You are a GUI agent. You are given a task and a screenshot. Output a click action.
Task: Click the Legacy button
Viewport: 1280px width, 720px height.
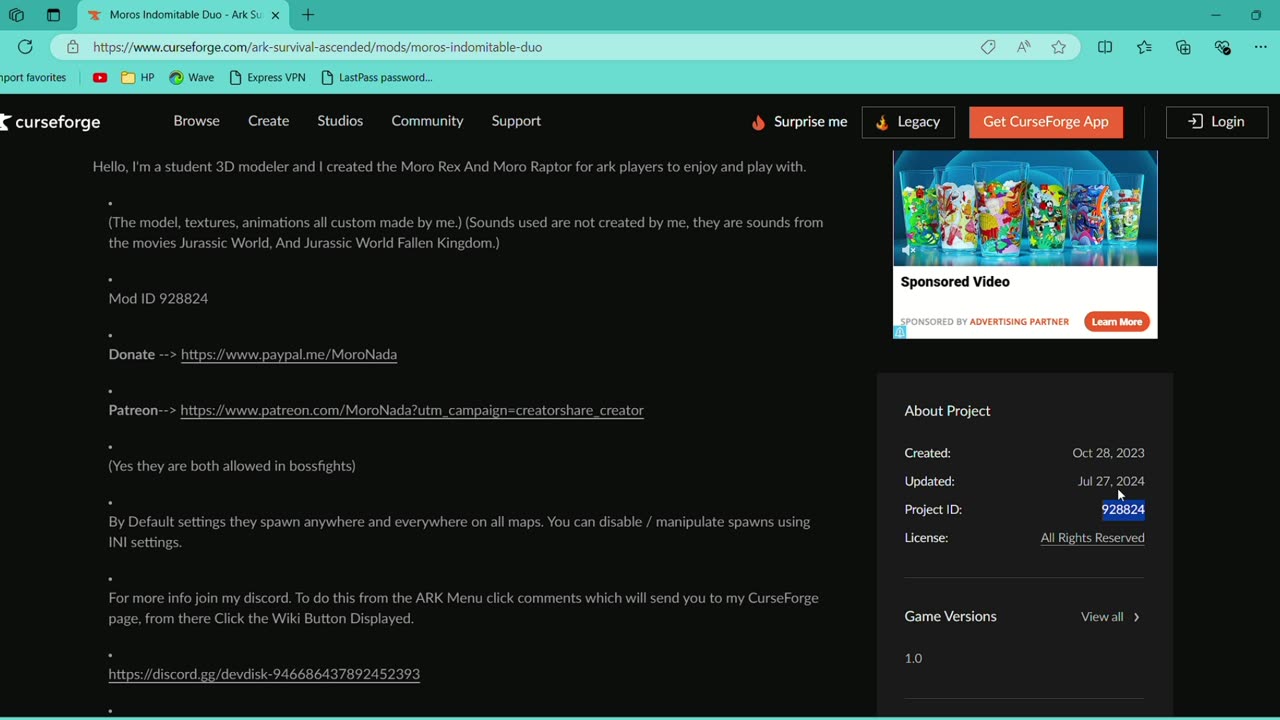908,122
